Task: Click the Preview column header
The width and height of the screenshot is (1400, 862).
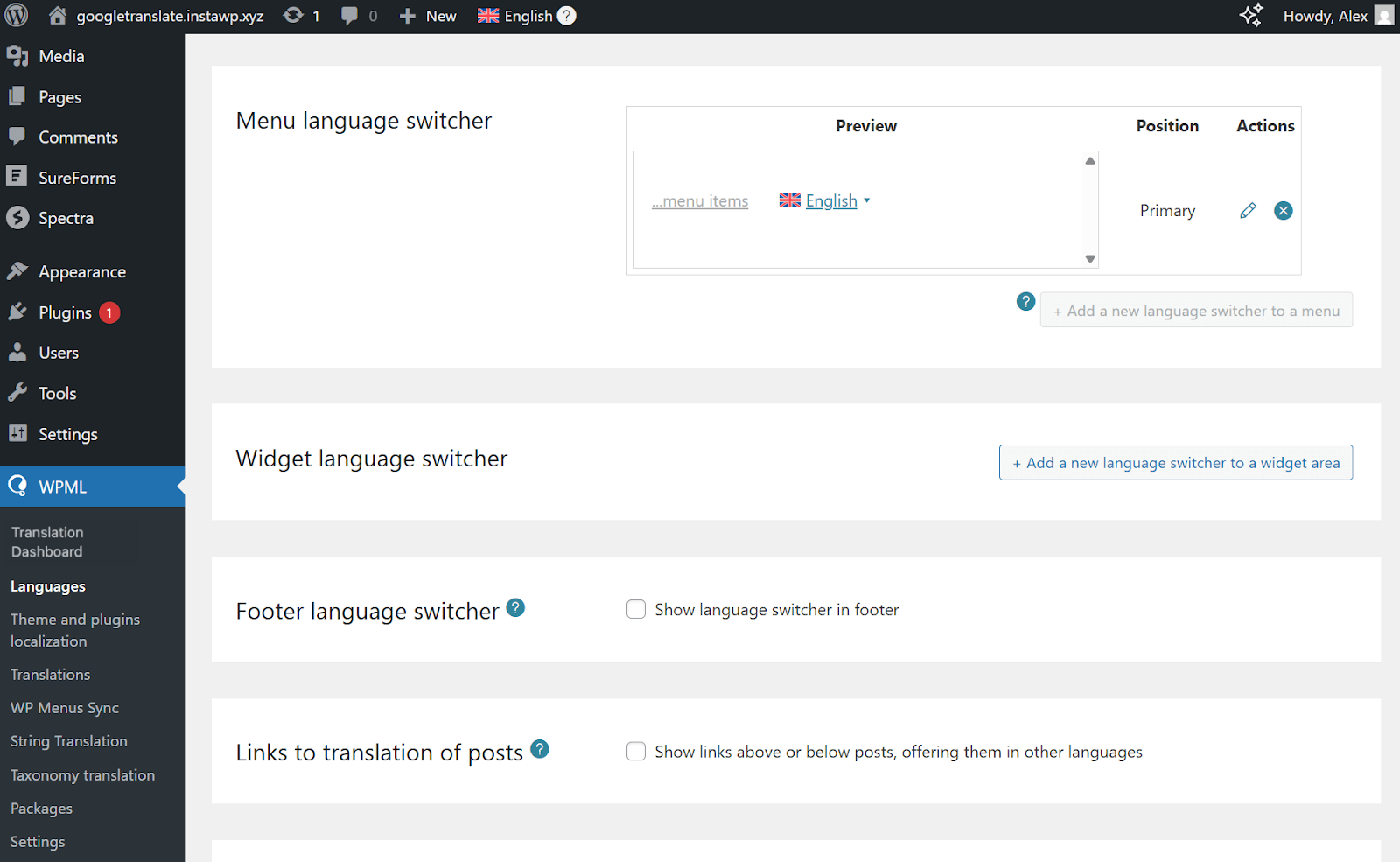Action: 866,125
